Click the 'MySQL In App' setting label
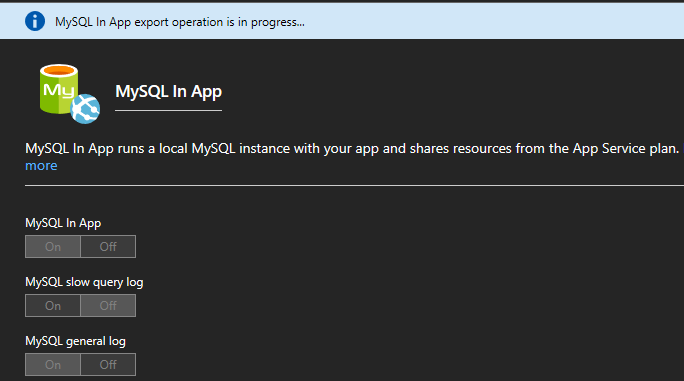684x381 pixels. [x=63, y=223]
